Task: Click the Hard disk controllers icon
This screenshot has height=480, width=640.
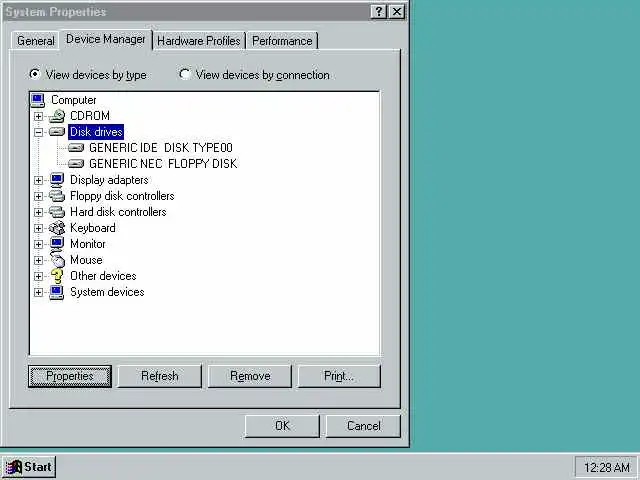Action: [57, 212]
